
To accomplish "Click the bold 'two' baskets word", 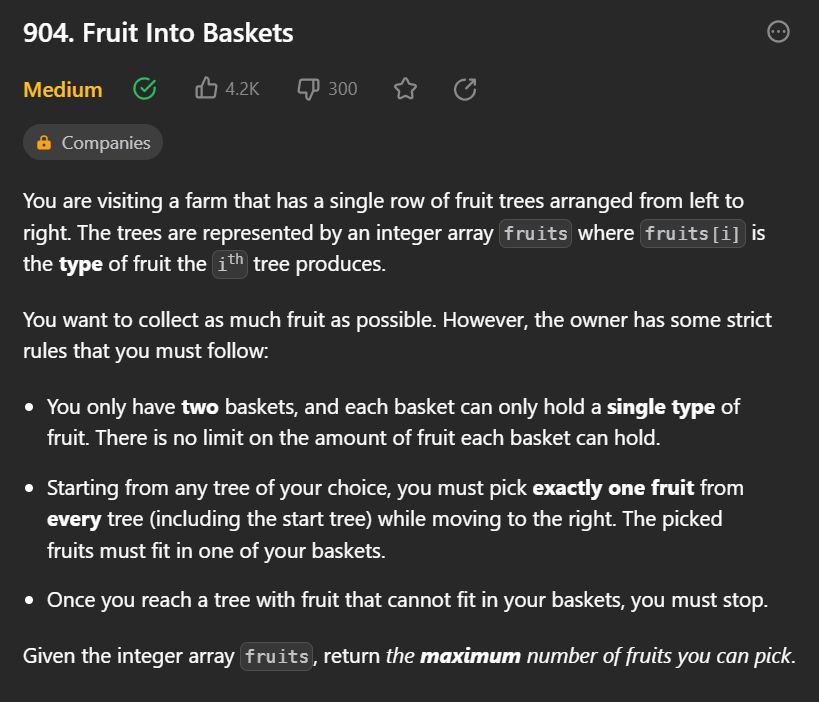I will point(200,407).
